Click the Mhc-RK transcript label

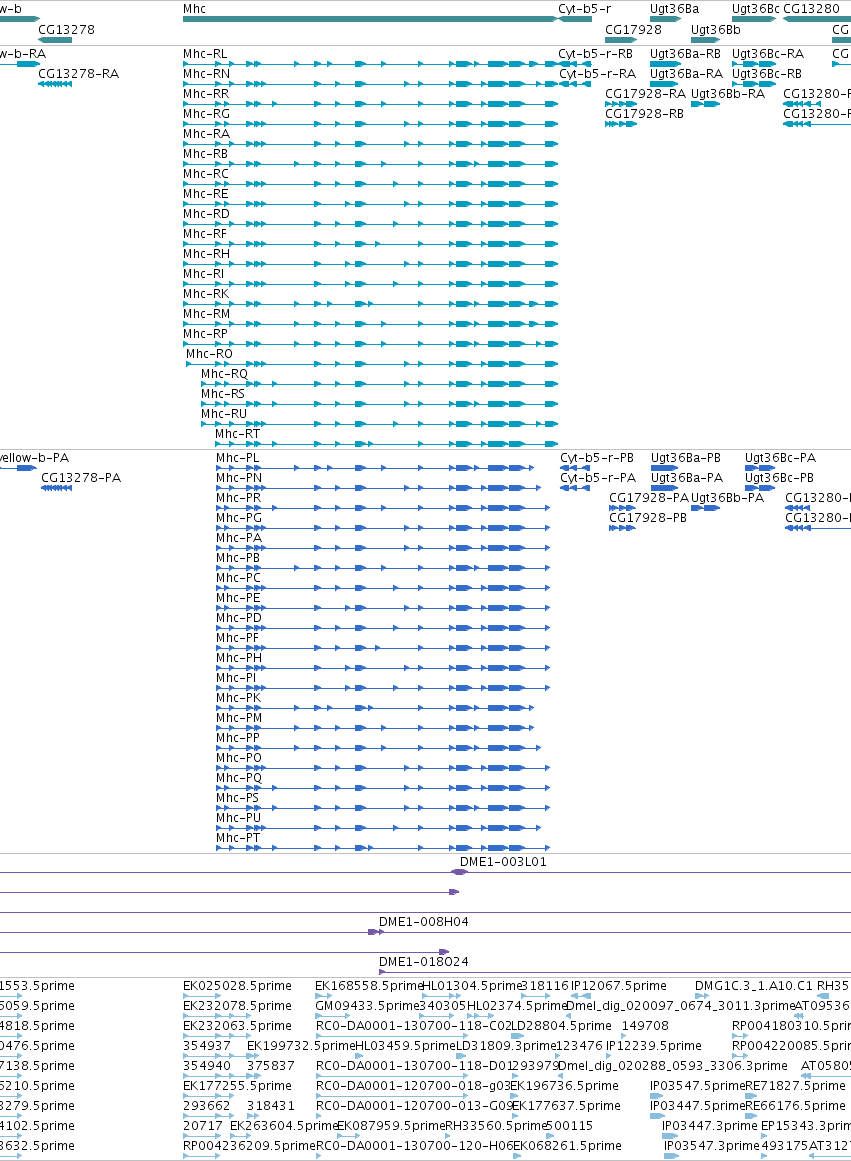coord(206,294)
